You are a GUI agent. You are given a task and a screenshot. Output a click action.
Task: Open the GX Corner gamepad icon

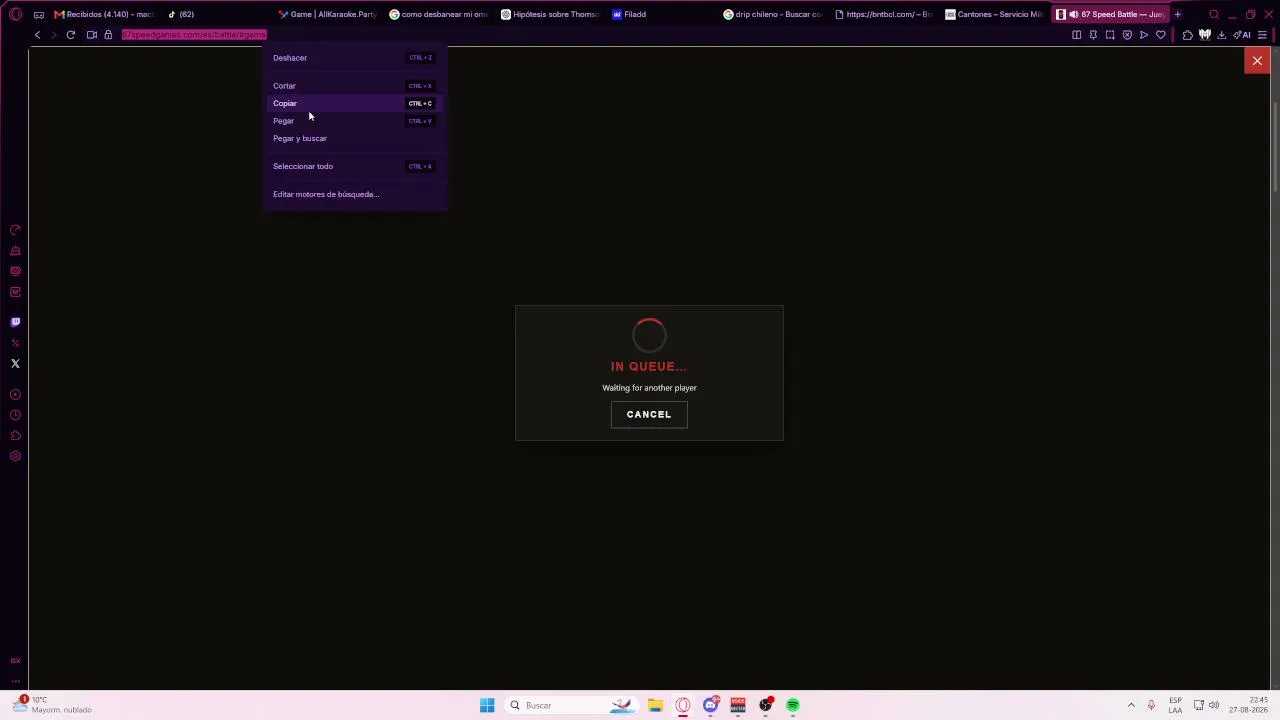coord(38,14)
